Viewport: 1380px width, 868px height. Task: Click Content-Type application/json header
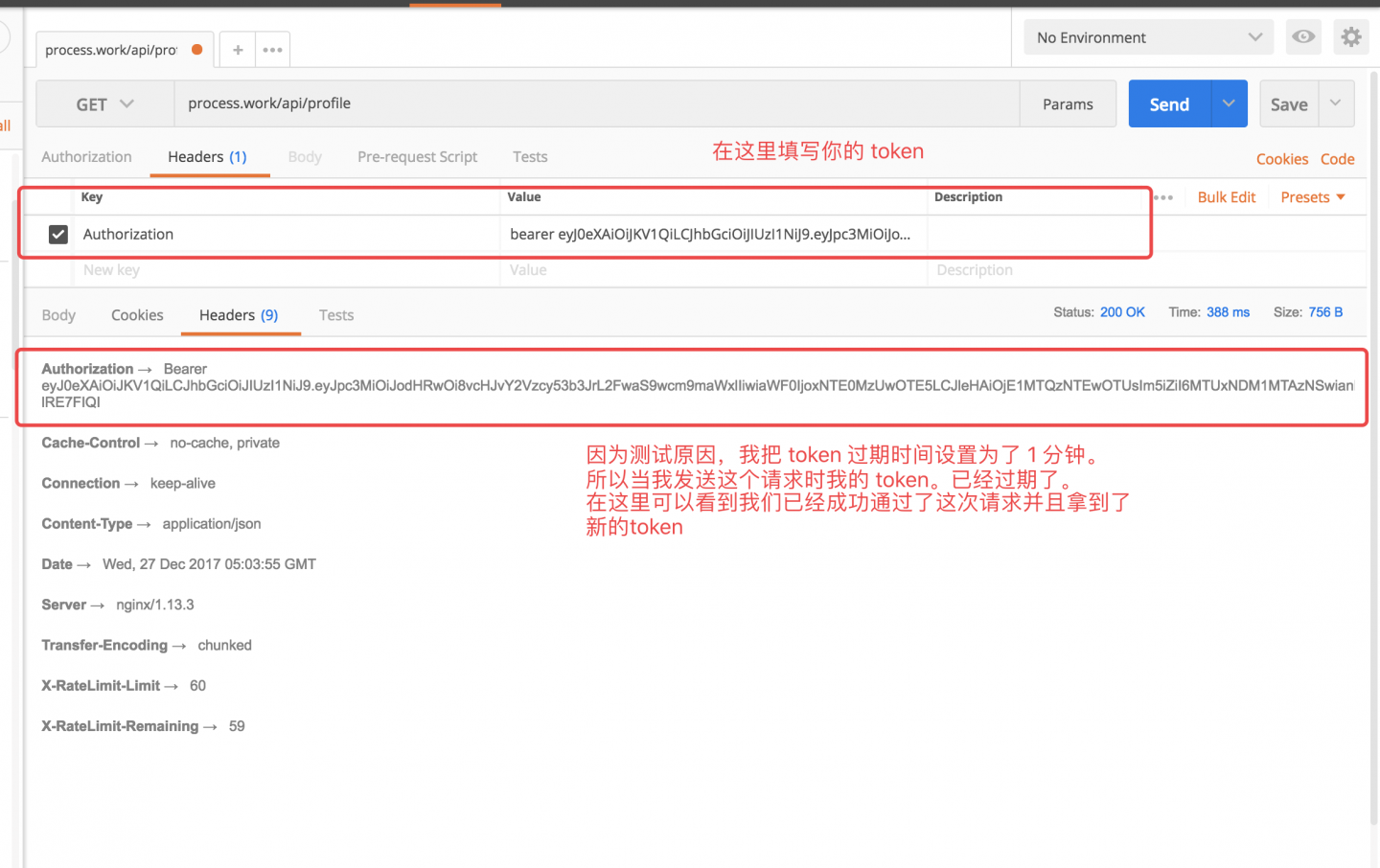[151, 524]
